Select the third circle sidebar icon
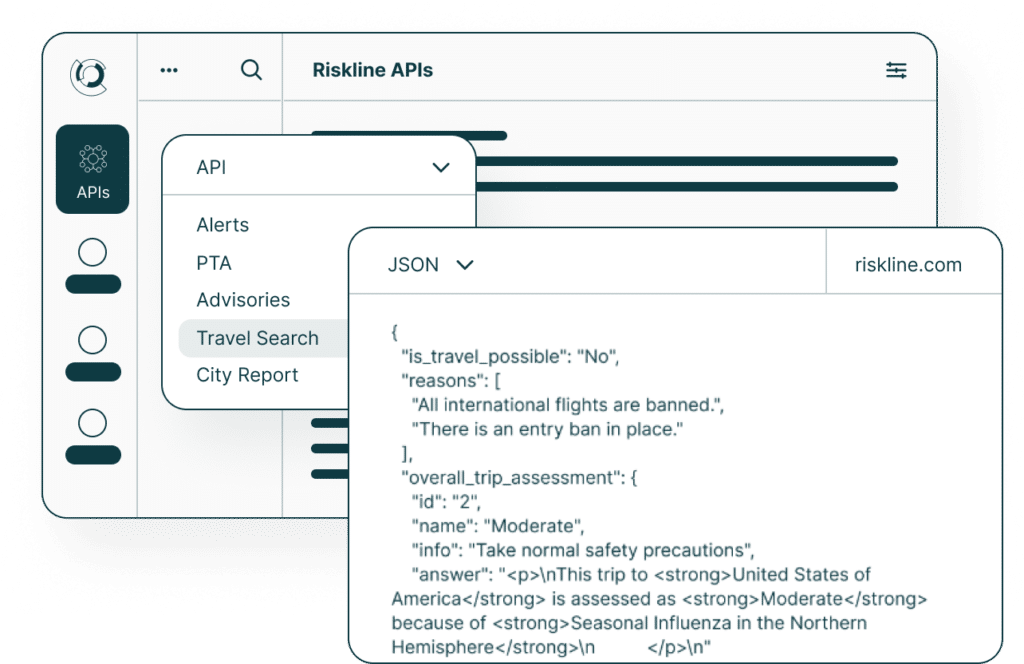Screen dimensions: 1024x664 [x=92, y=423]
